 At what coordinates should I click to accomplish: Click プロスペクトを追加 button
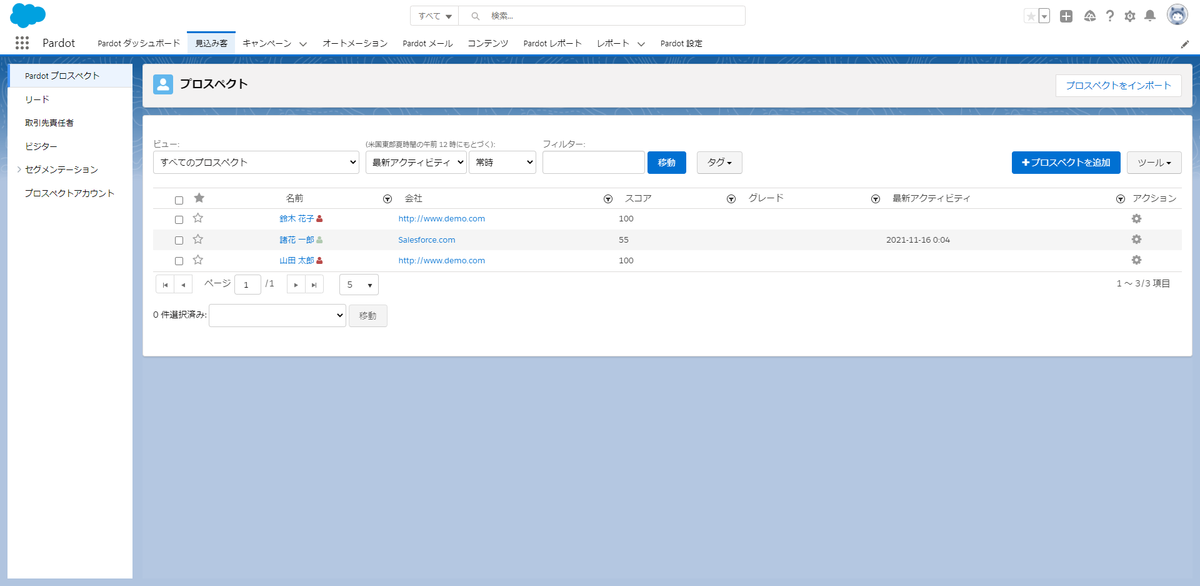tap(1066, 162)
